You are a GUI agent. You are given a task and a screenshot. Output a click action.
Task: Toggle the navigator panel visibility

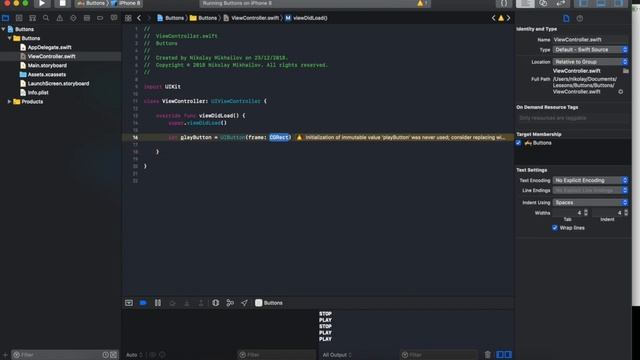tap(583, 3)
